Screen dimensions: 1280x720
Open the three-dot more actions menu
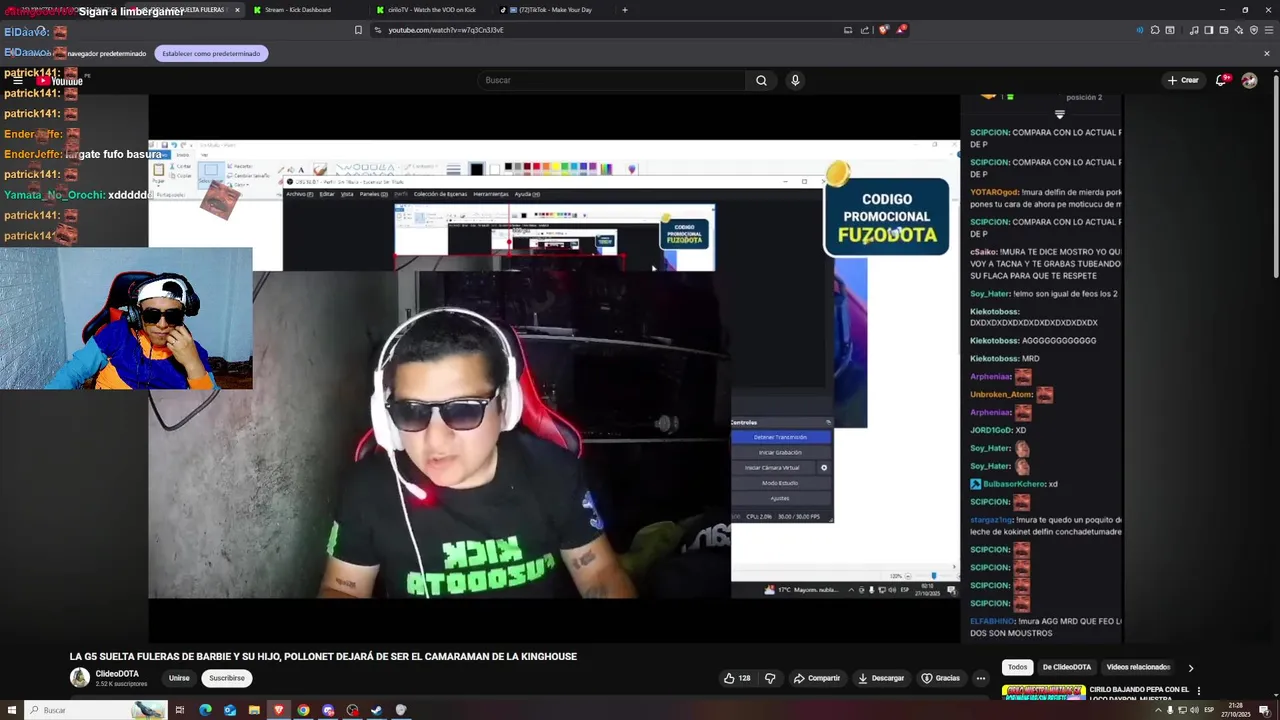point(981,678)
